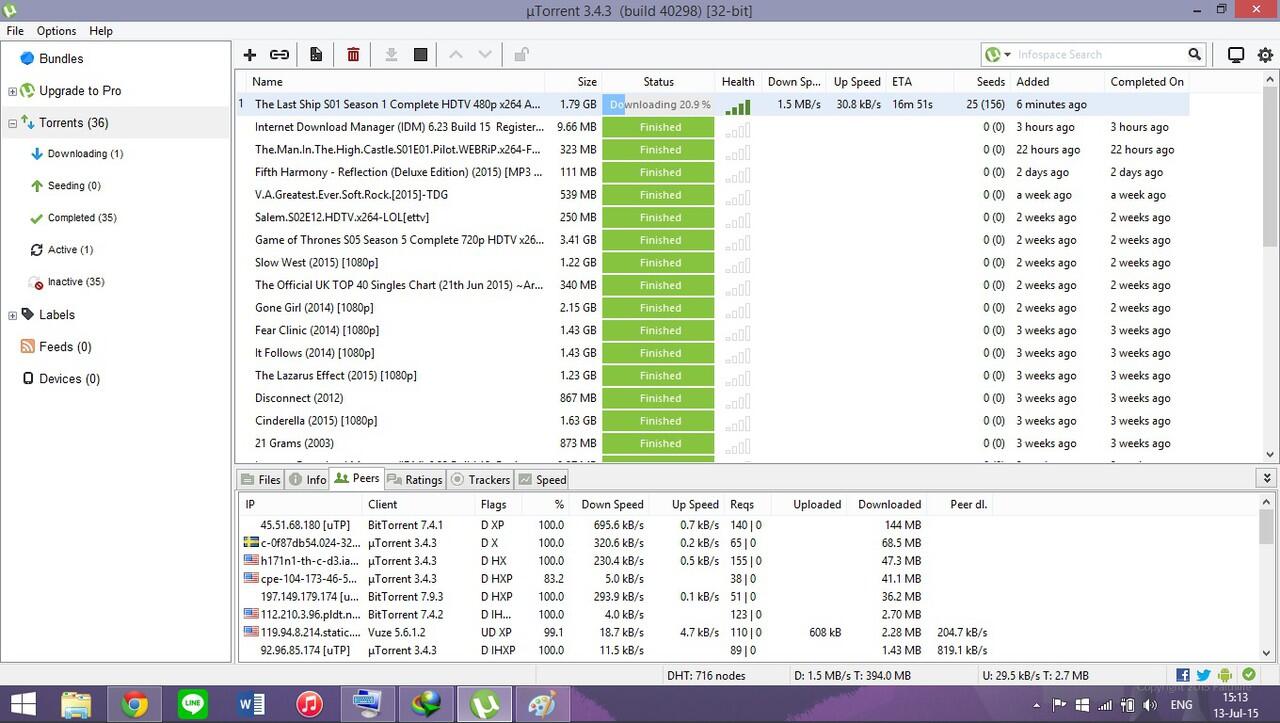Open the Help menu
The width and height of the screenshot is (1280, 723).
coord(101,31)
